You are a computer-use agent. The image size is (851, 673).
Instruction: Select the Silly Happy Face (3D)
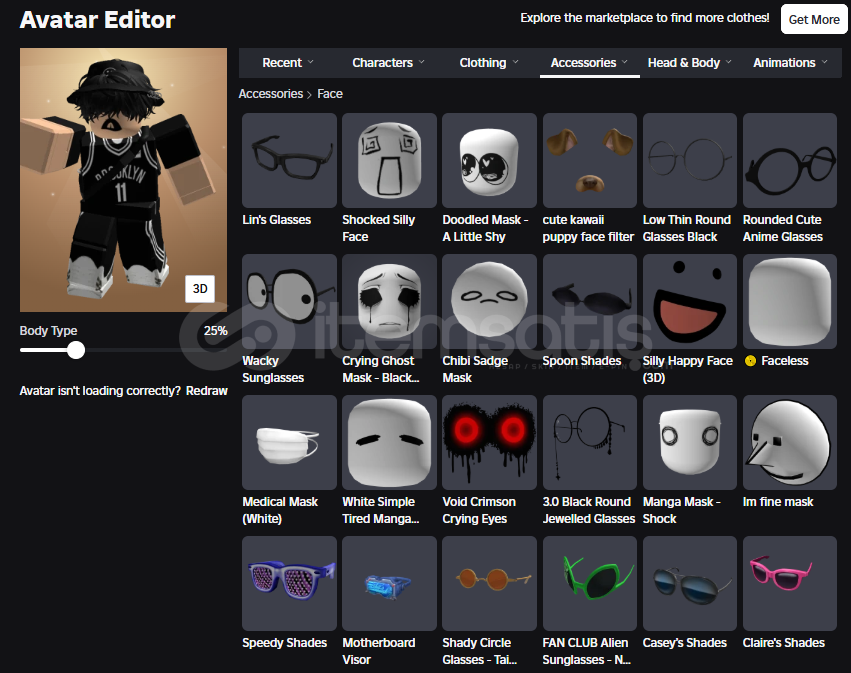click(689, 301)
